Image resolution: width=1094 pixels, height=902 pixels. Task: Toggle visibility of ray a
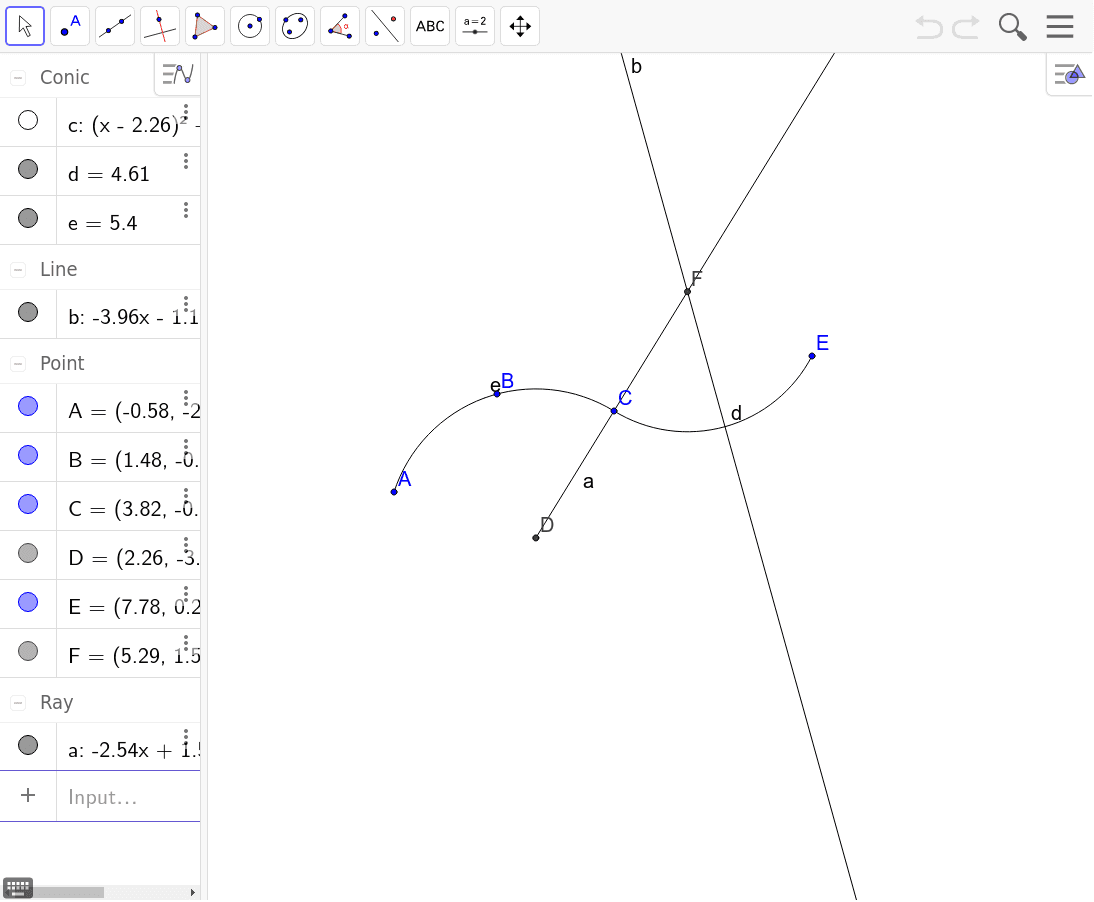pyautogui.click(x=28, y=746)
